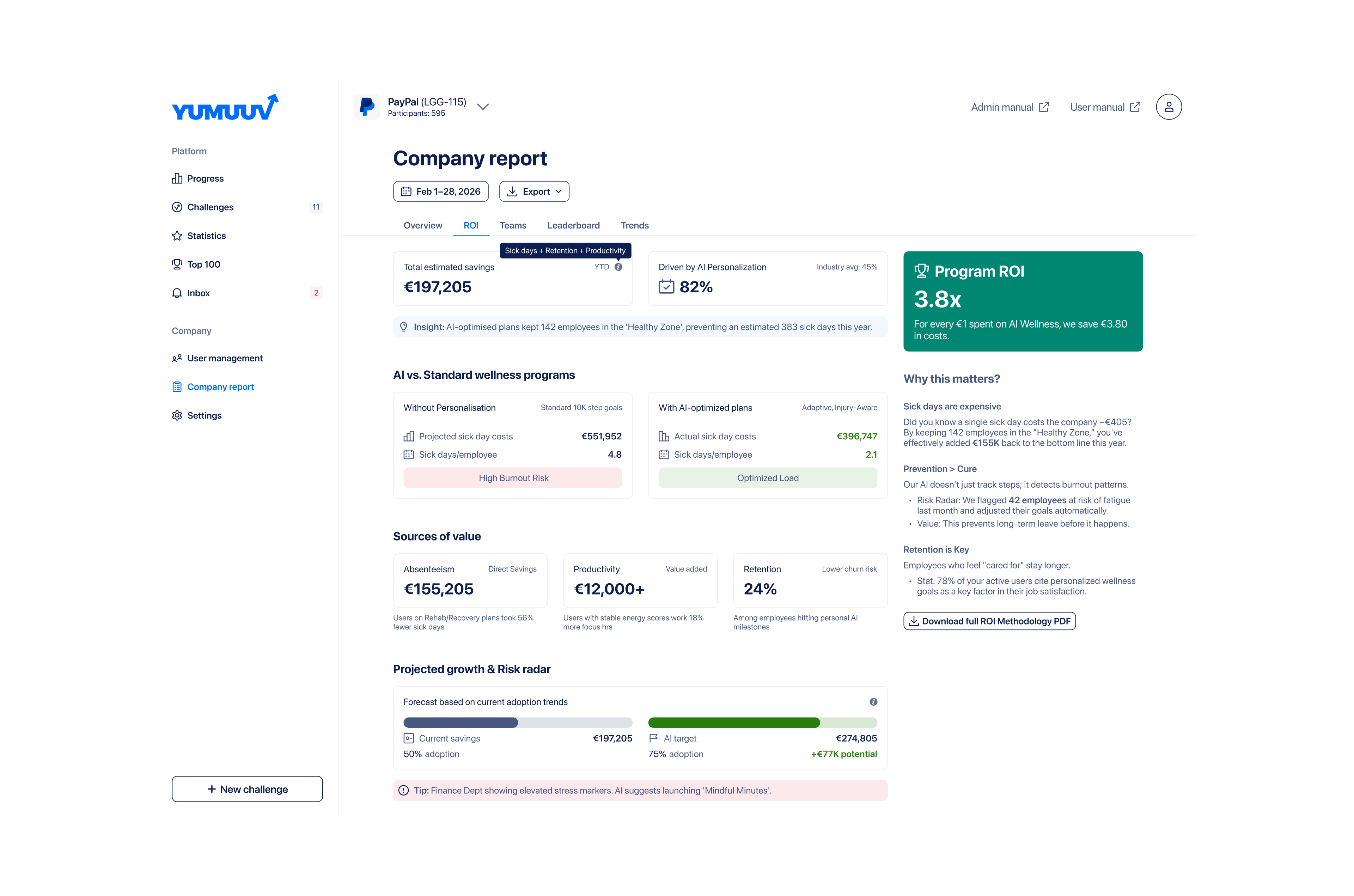Switch to the Leaderboard tab

tap(573, 226)
